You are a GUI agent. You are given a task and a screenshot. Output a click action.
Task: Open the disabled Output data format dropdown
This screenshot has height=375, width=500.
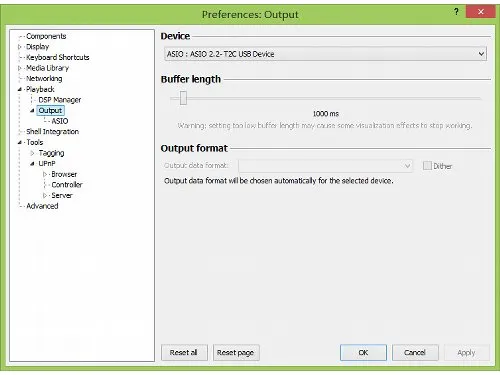tap(325, 166)
